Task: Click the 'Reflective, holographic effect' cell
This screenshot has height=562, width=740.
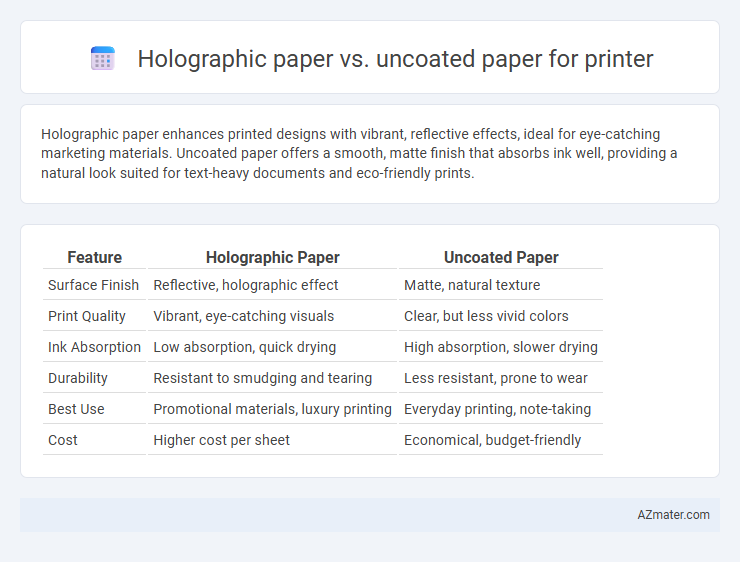Action: (272, 285)
